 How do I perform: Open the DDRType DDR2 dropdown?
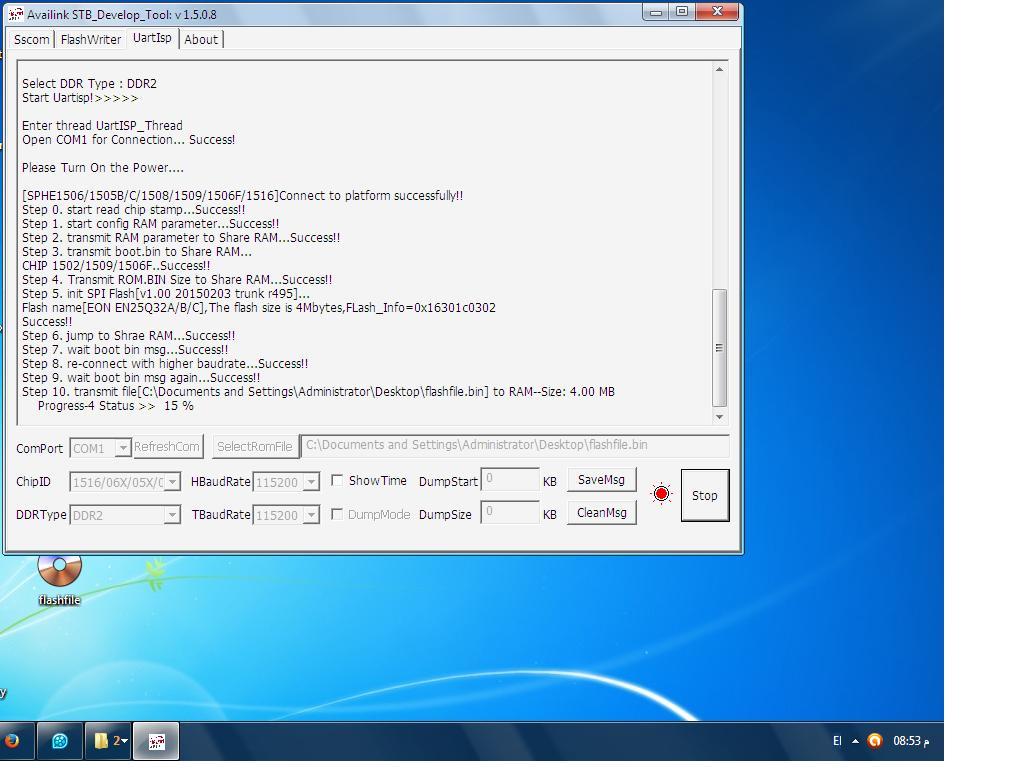click(172, 515)
